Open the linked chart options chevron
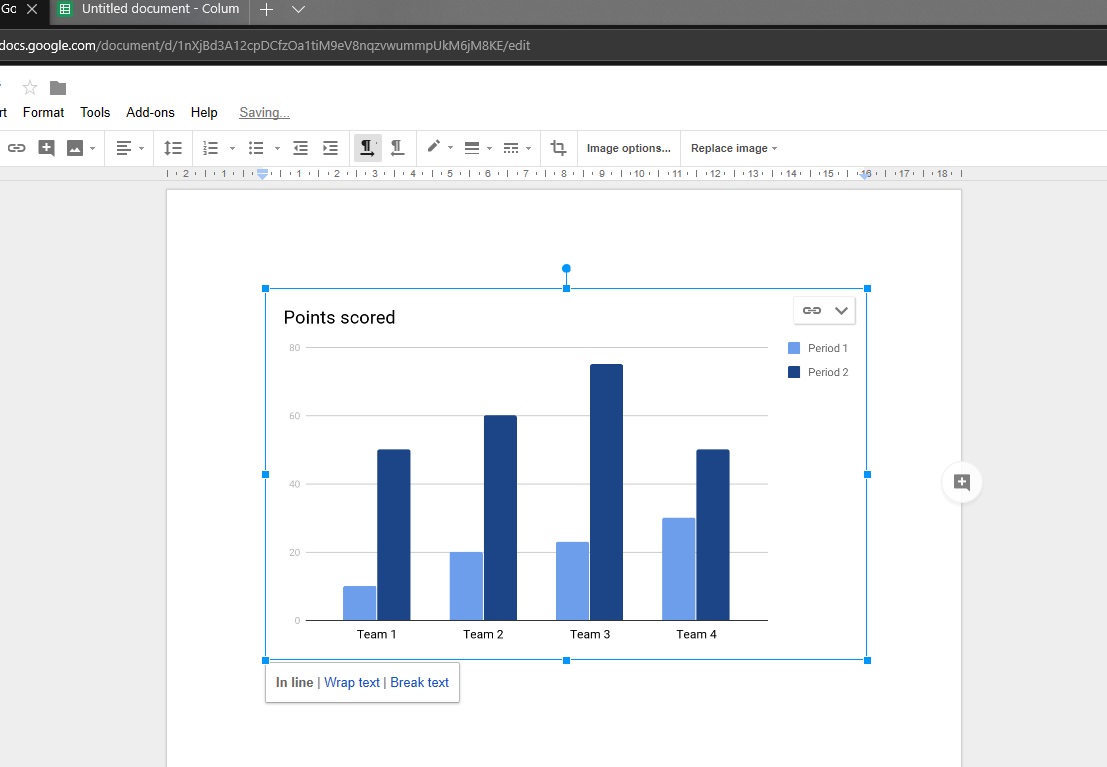This screenshot has height=767, width=1107. [x=841, y=310]
